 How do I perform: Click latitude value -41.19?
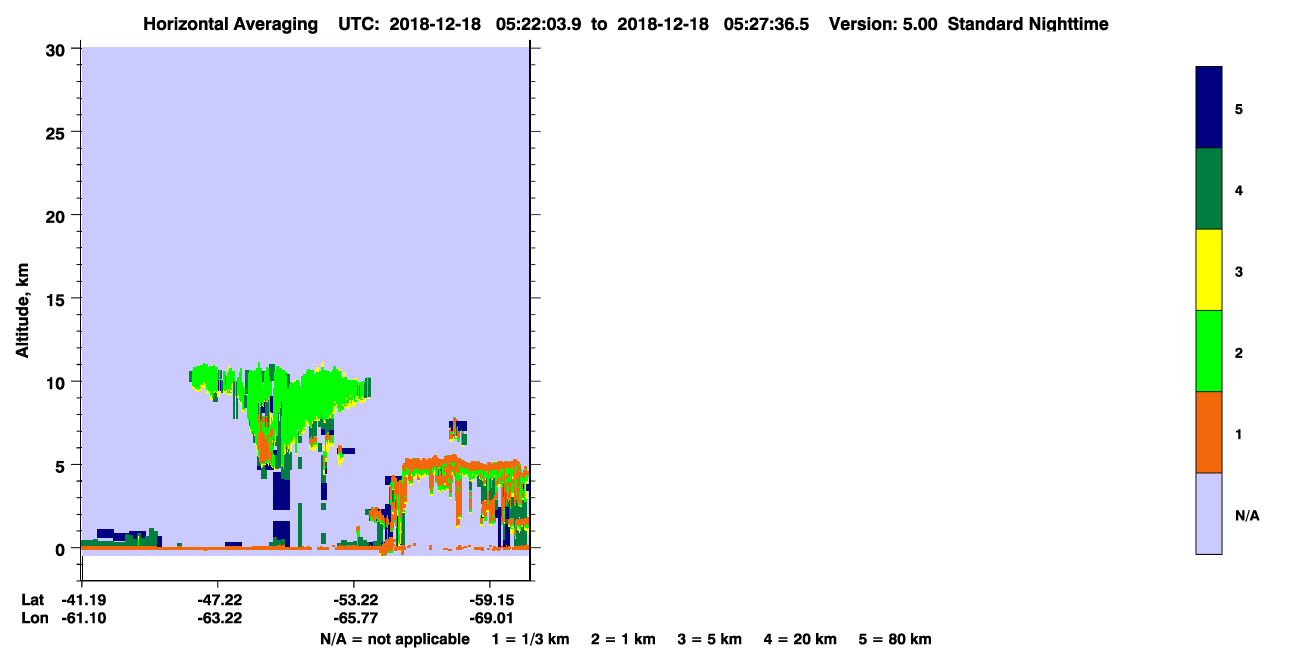coord(83,600)
